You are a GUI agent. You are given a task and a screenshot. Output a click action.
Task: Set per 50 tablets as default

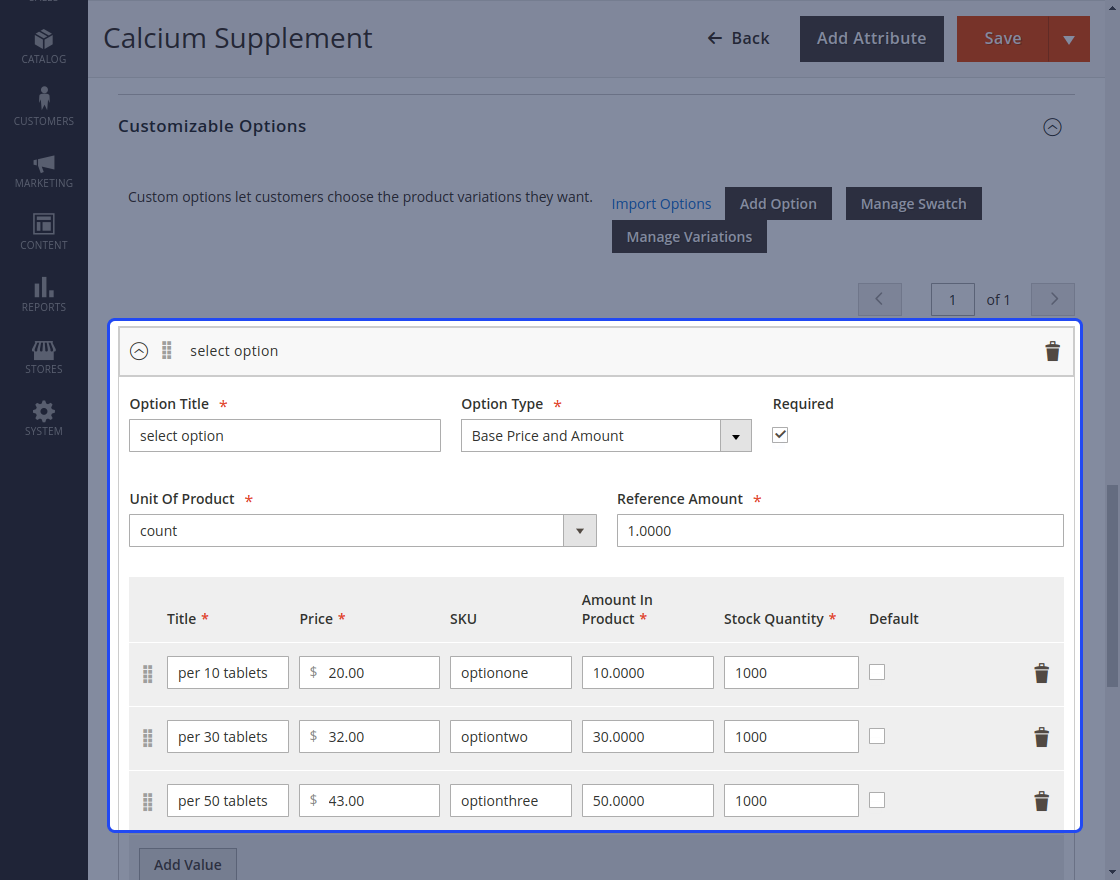(877, 800)
